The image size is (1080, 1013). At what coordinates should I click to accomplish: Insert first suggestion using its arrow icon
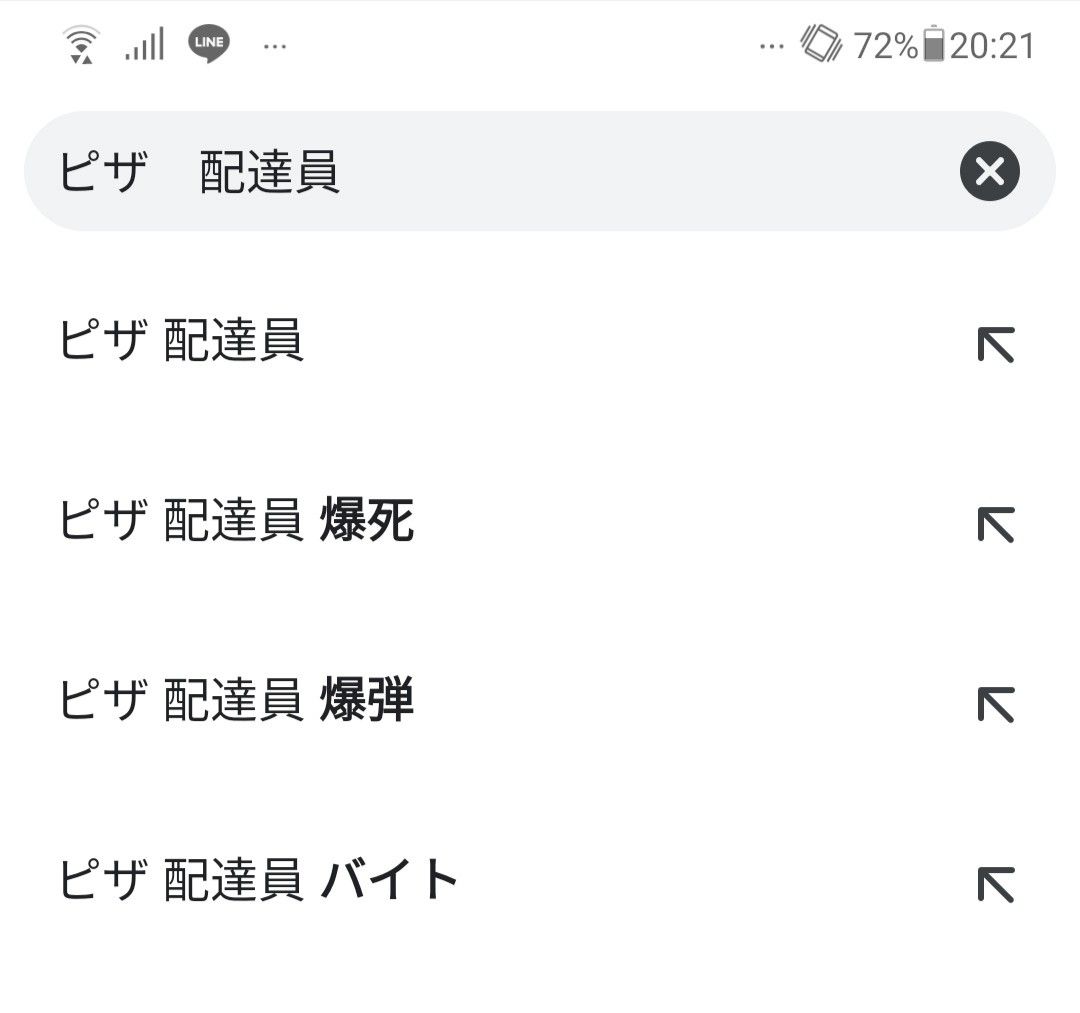click(996, 344)
